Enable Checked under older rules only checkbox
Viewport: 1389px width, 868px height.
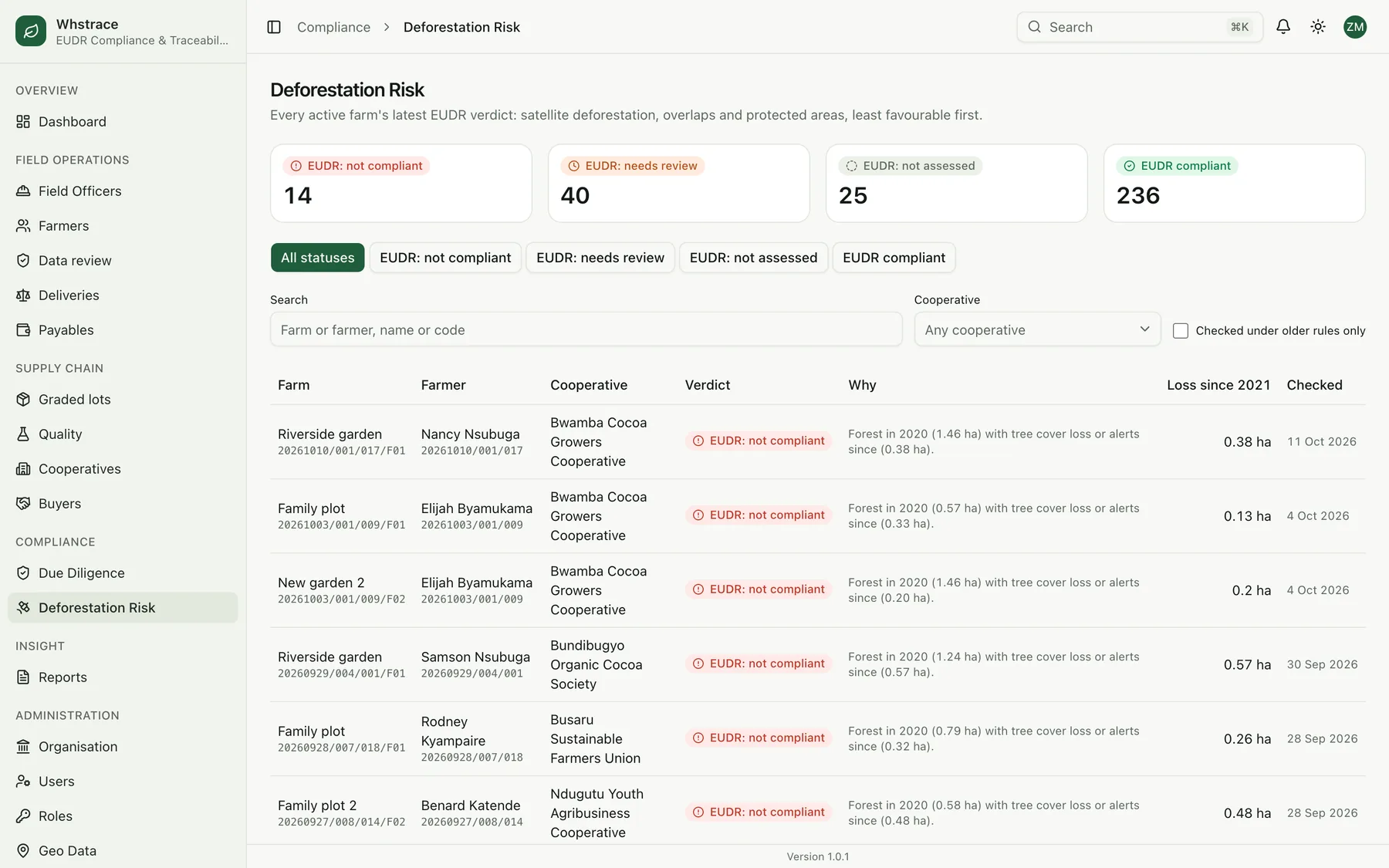click(x=1181, y=331)
